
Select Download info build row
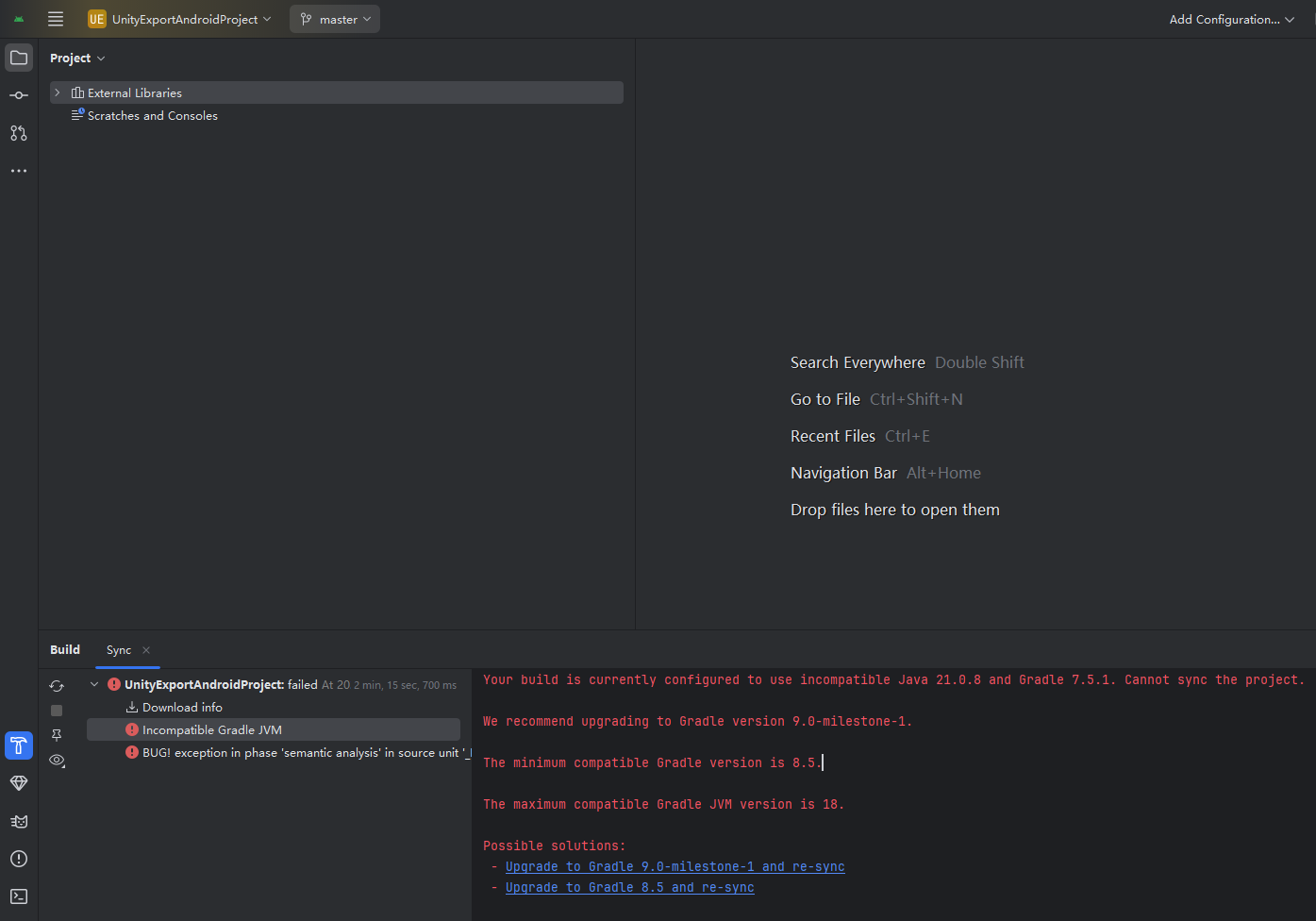(274, 707)
